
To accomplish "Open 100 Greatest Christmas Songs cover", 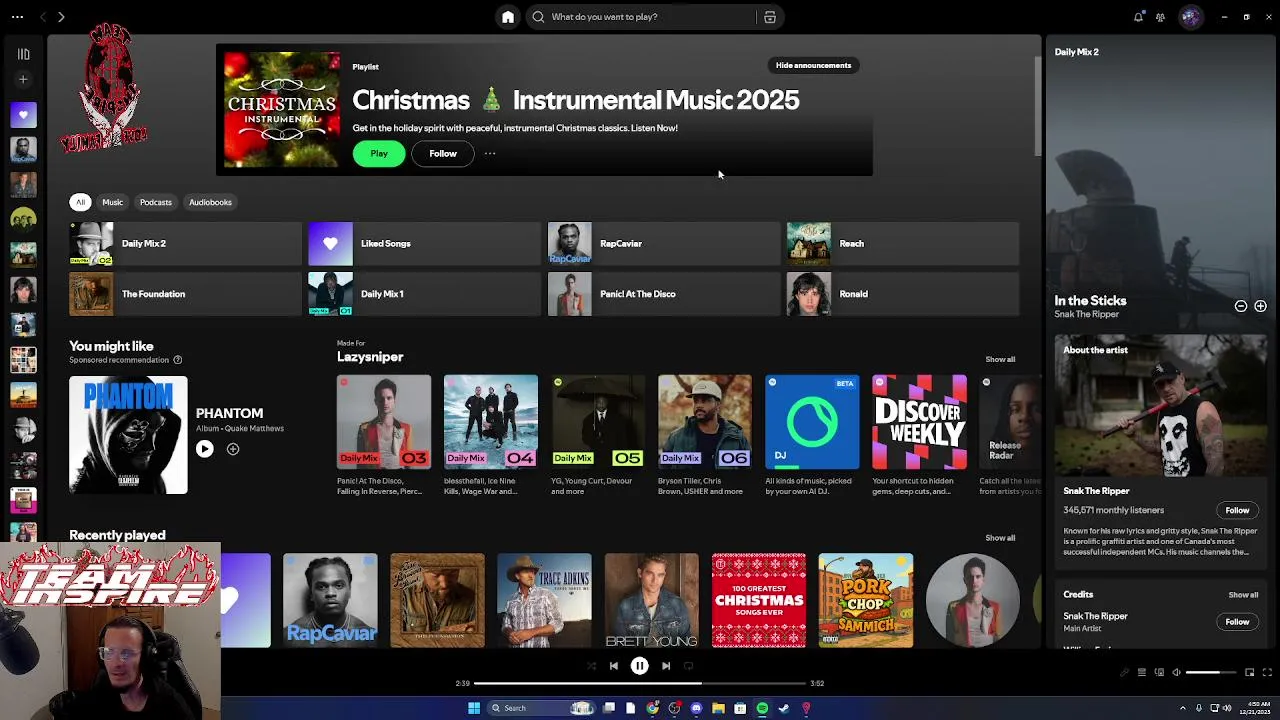I will [x=759, y=600].
